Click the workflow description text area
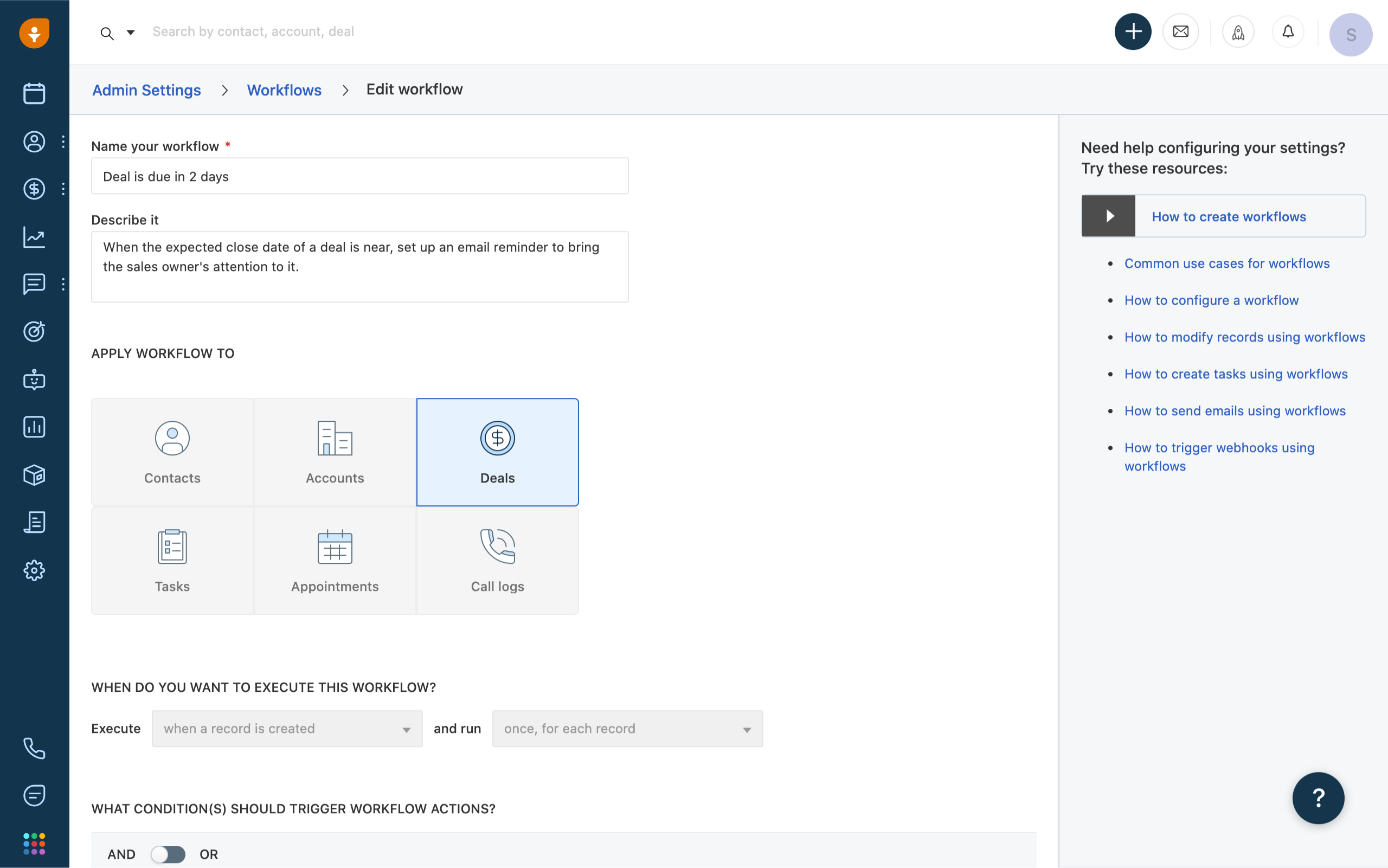This screenshot has width=1388, height=868. pos(360,266)
